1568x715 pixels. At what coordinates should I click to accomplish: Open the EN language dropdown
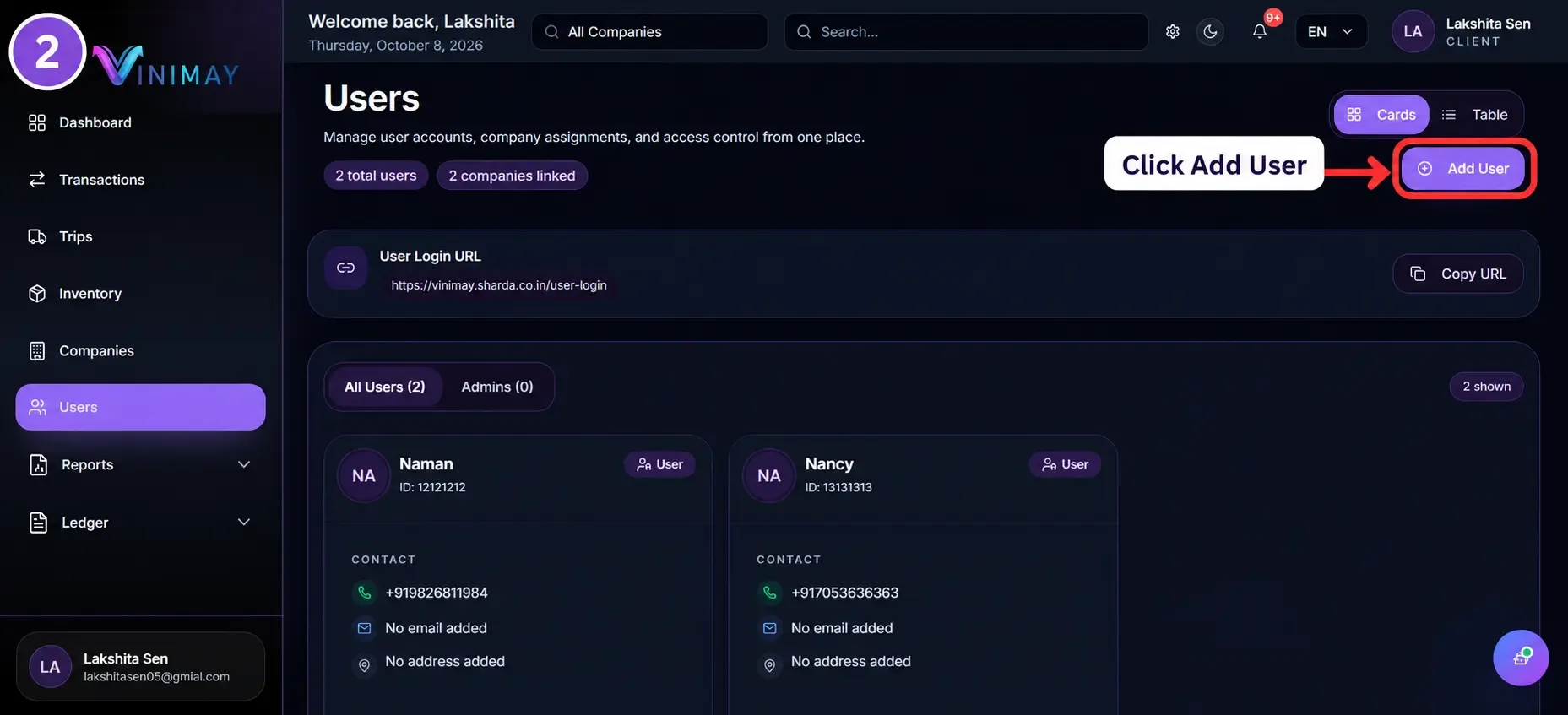point(1331,32)
